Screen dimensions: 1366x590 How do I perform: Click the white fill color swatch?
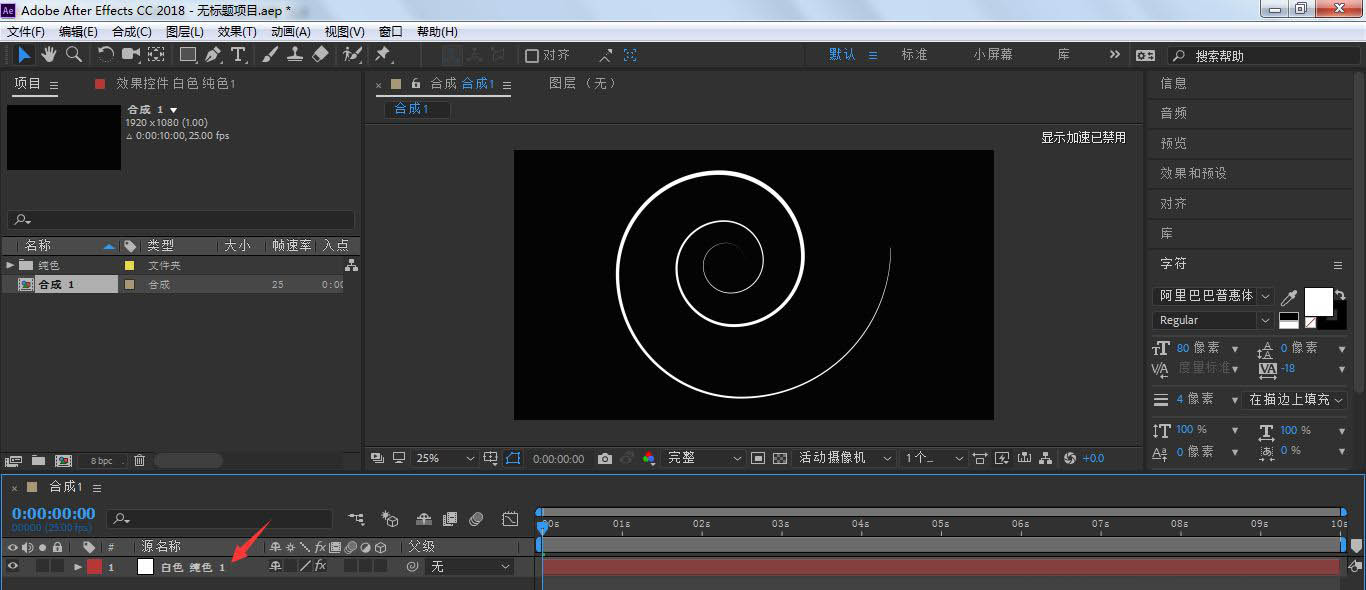1317,301
